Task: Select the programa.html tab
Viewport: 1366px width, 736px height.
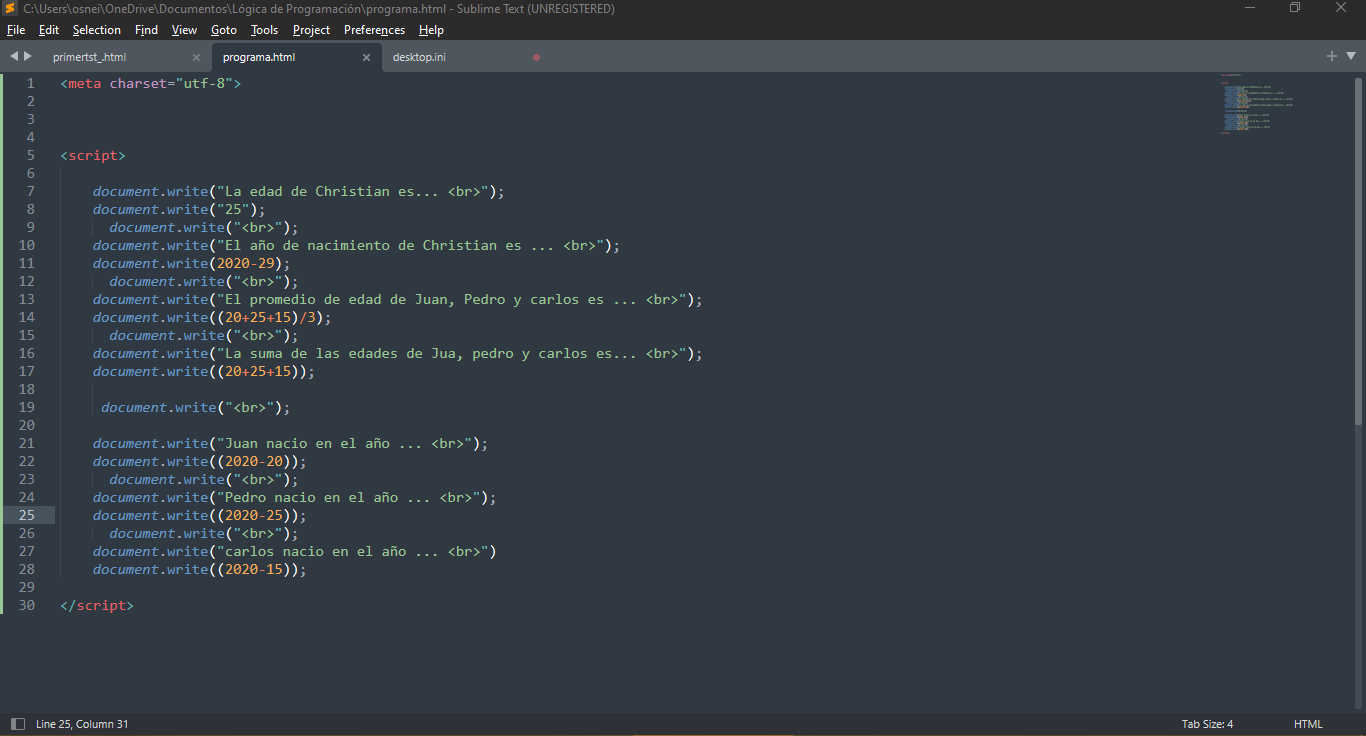Action: [x=259, y=57]
